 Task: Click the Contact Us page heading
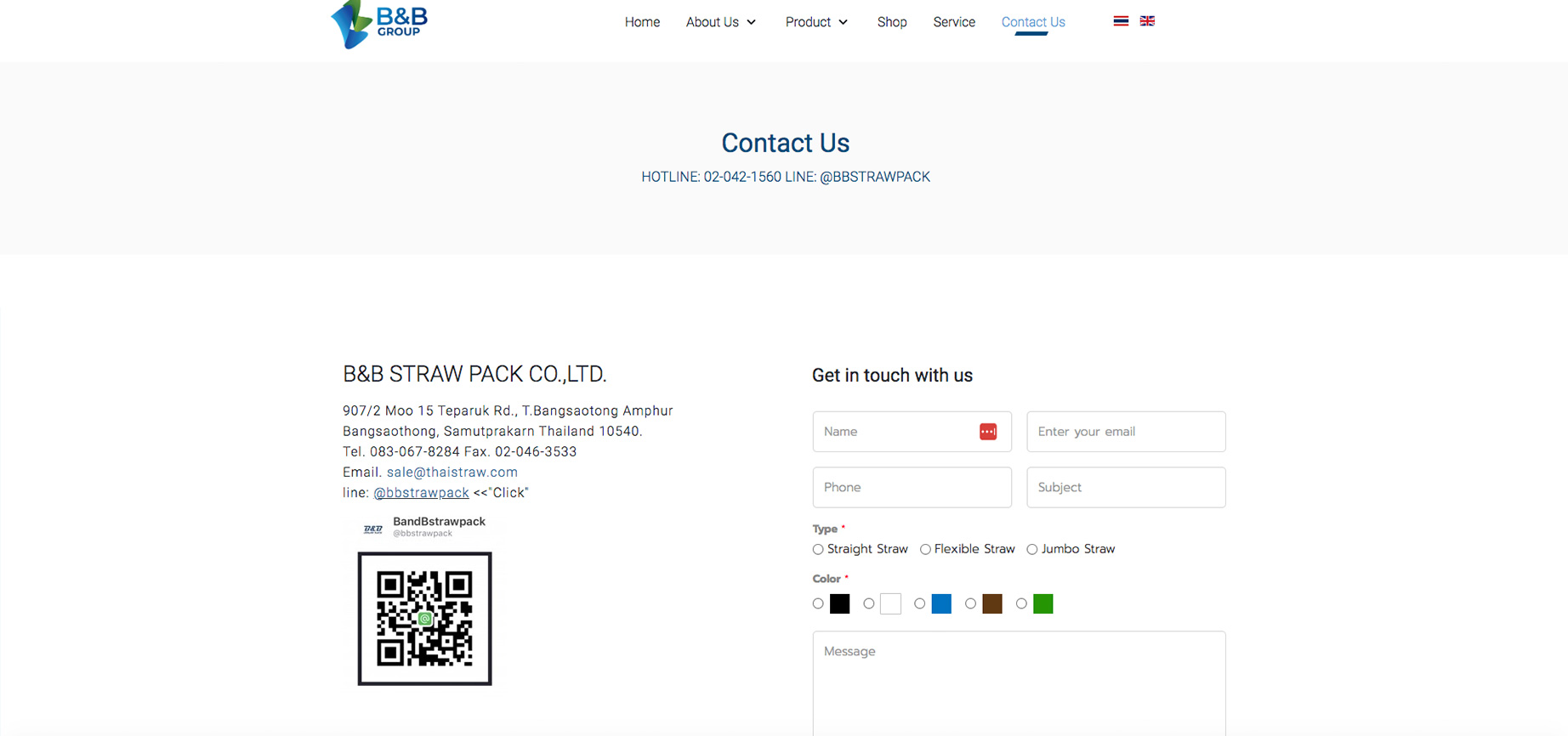pyautogui.click(x=786, y=143)
